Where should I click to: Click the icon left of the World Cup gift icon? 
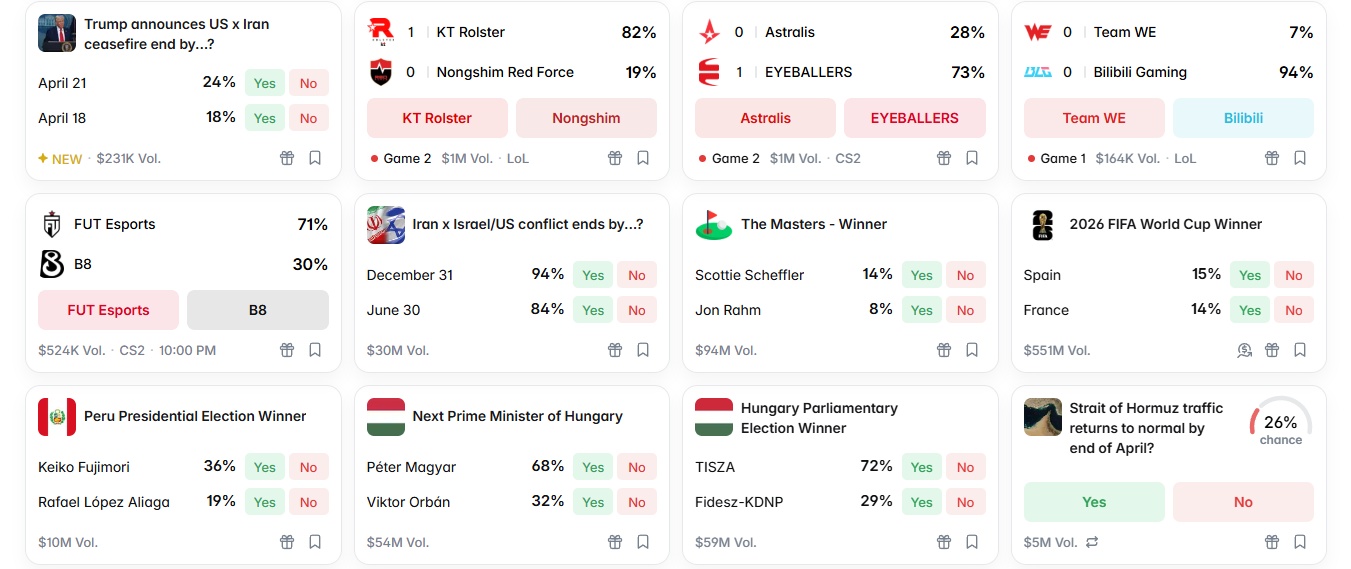tap(1244, 350)
